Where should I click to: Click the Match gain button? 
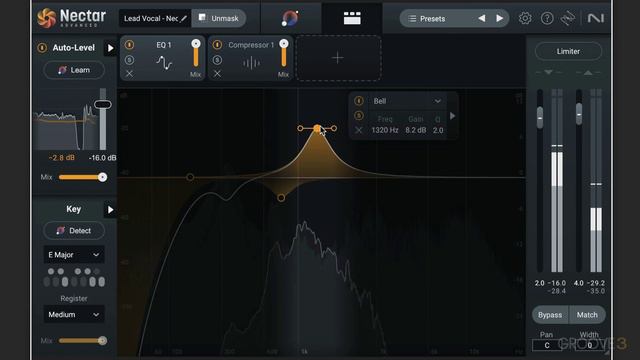coord(587,315)
